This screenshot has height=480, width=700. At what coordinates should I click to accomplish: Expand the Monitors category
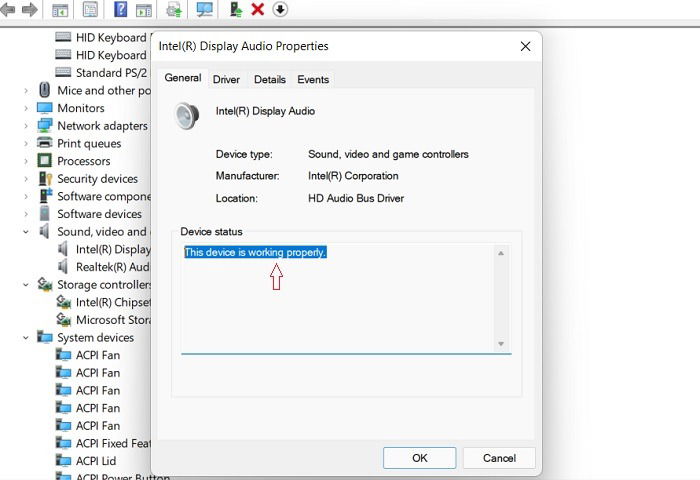[x=26, y=108]
